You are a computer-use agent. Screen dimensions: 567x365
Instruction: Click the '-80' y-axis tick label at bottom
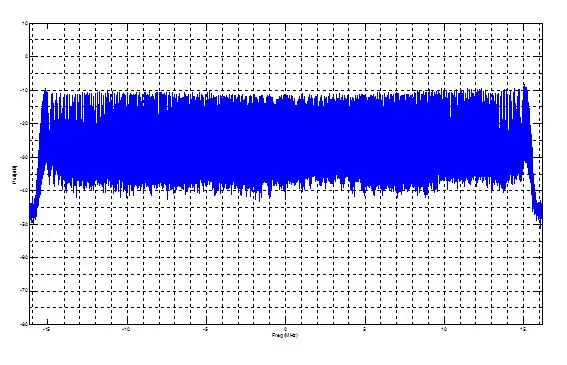tap(24, 324)
